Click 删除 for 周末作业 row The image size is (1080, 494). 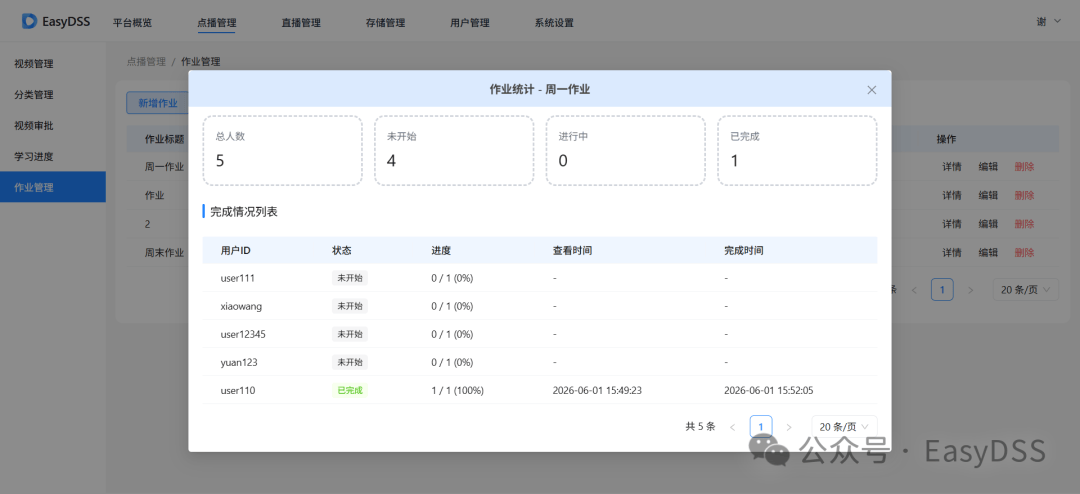click(x=1024, y=253)
